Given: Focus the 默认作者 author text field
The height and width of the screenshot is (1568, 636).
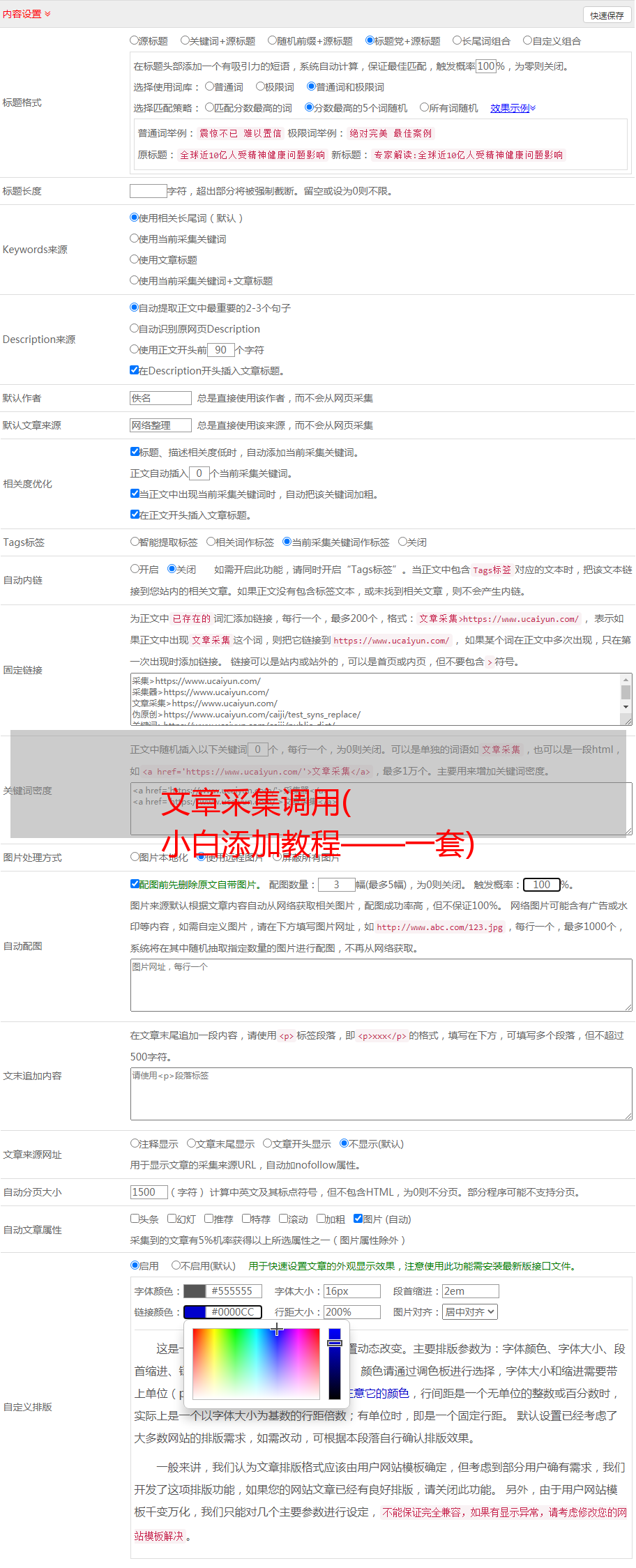Looking at the screenshot, I should click(160, 398).
